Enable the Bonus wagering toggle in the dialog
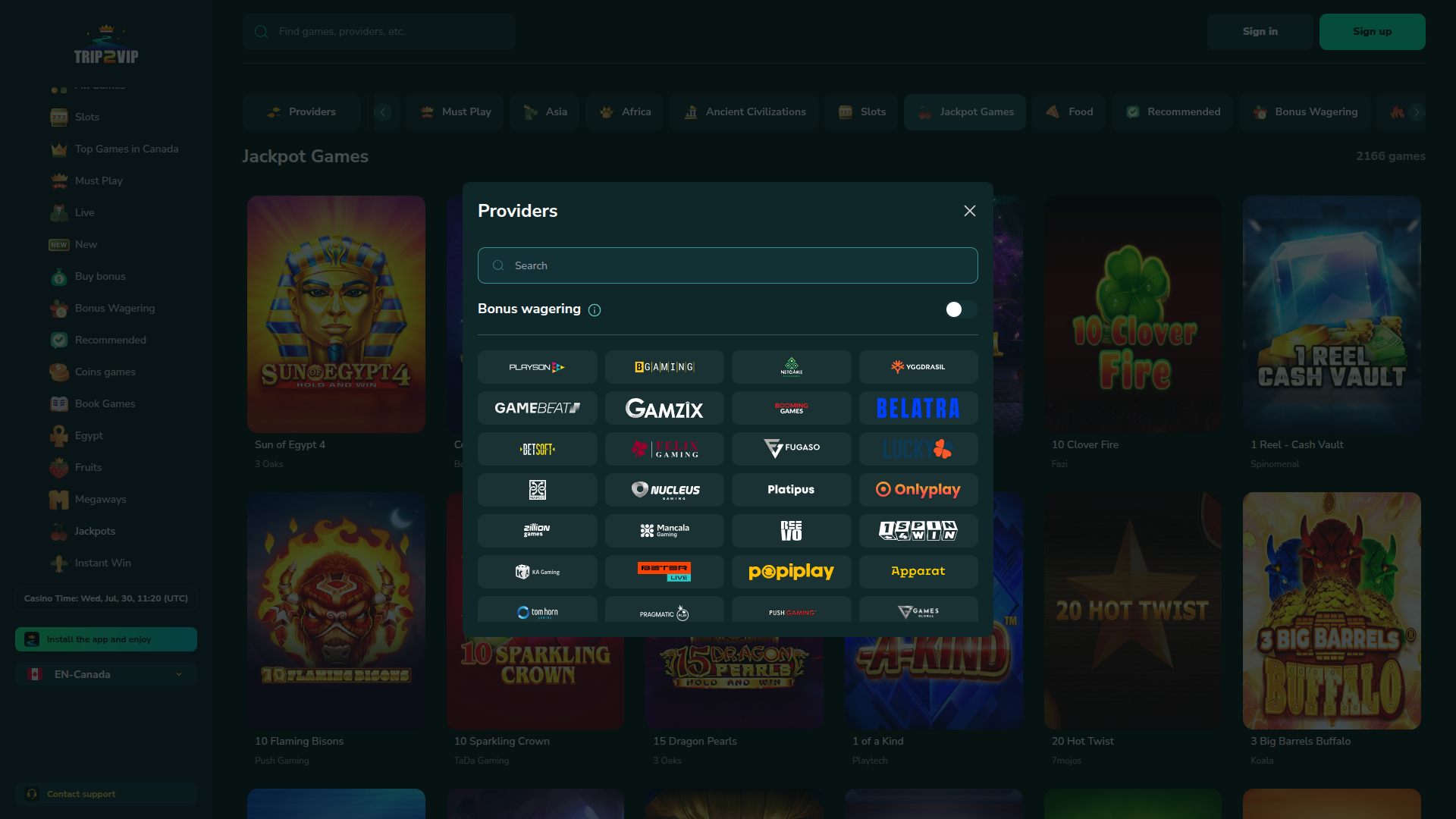1456x819 pixels. (x=960, y=309)
